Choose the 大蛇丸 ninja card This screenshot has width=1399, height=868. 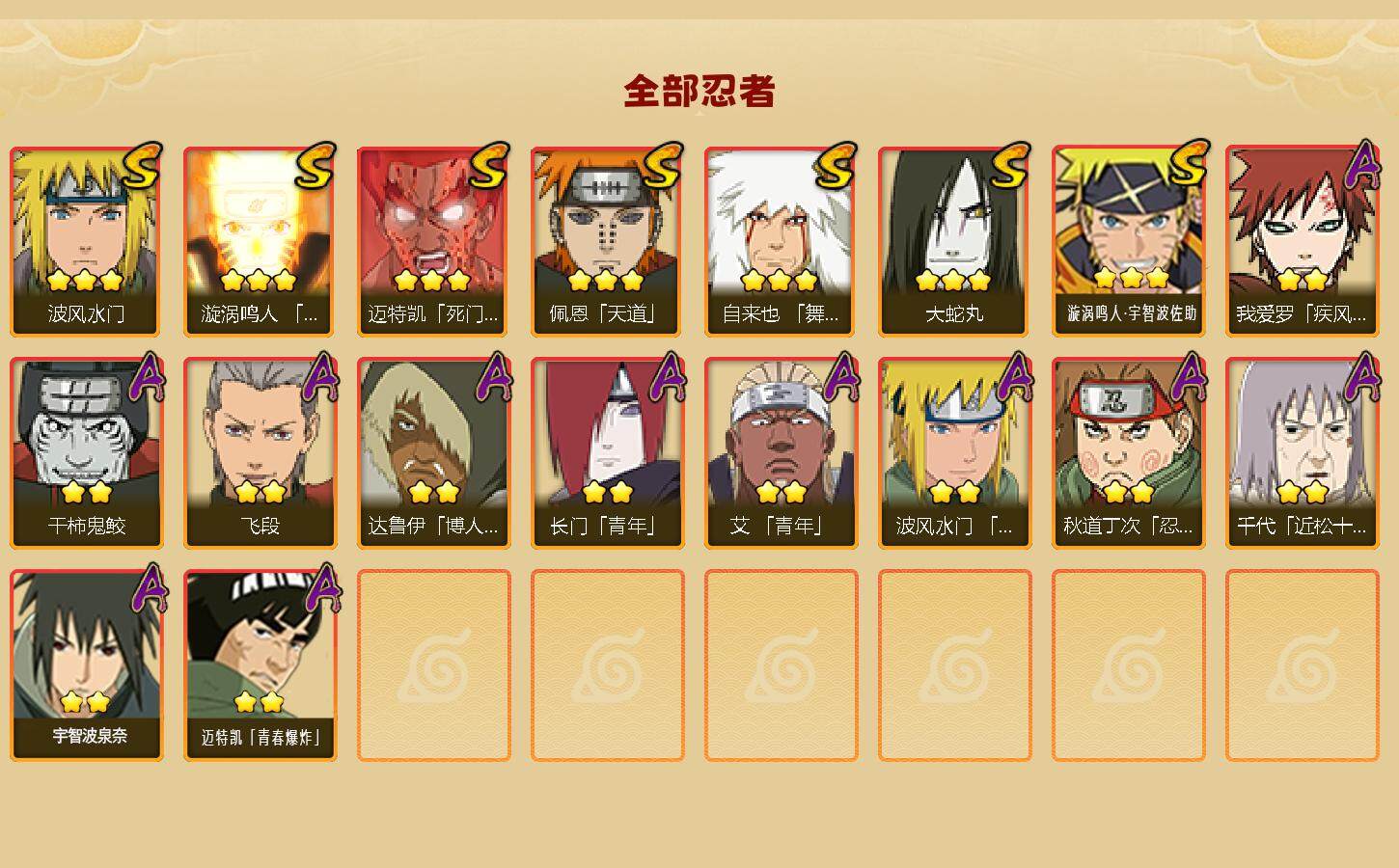[x=955, y=241]
